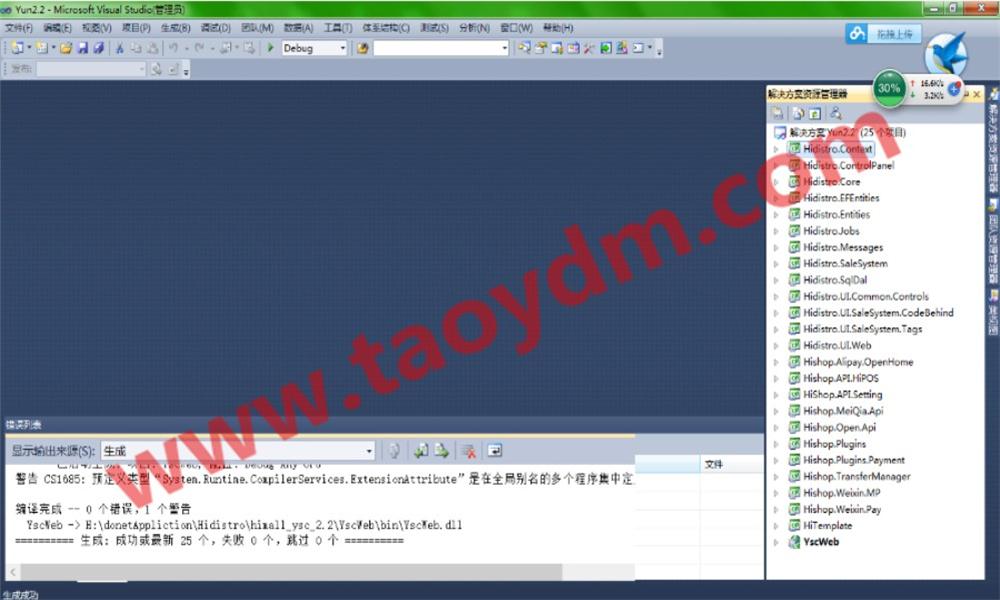Open the 调试(D) debug menu
This screenshot has height=600, width=1000.
[216, 28]
